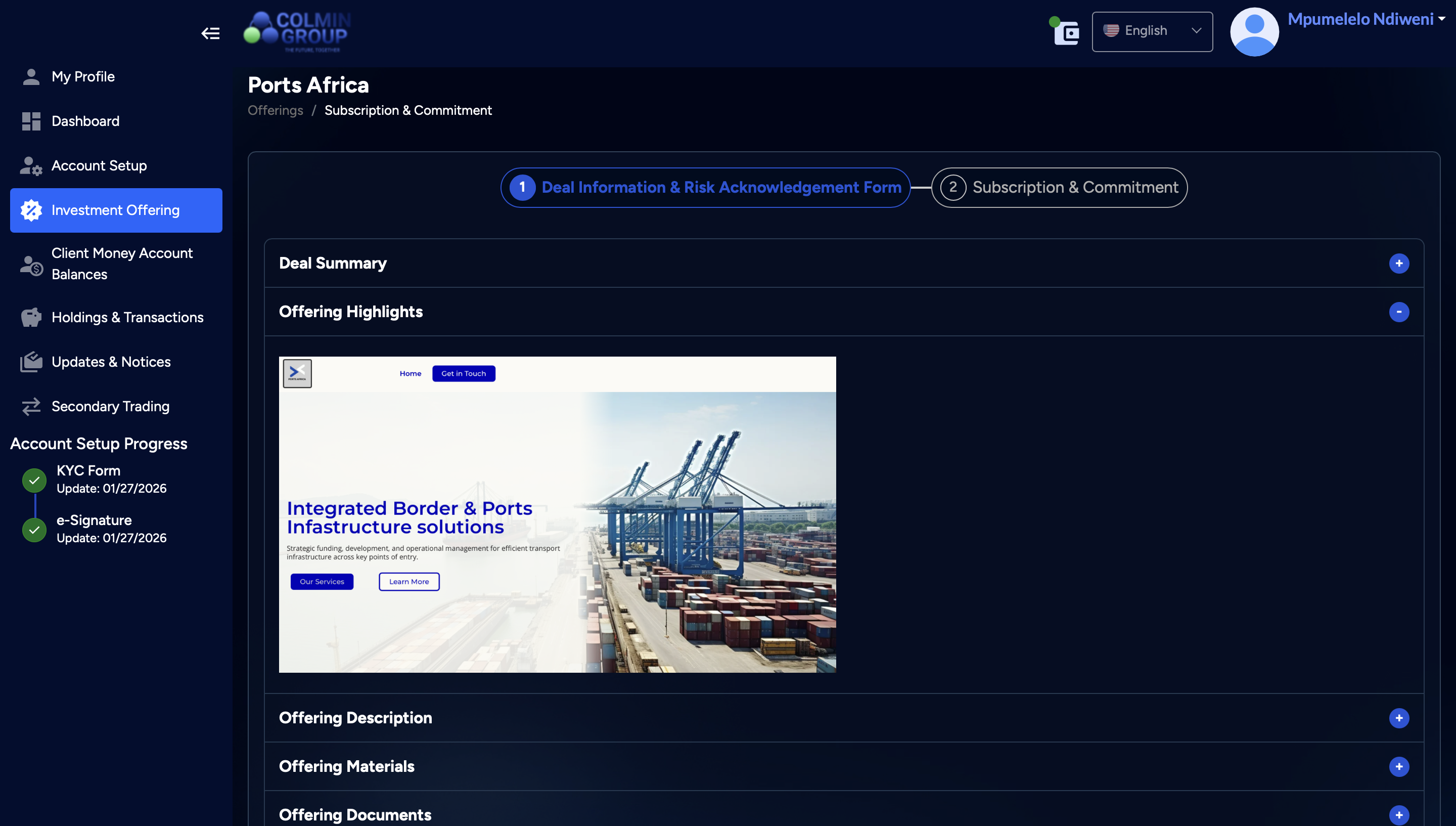Expand the Offering Documents section
The height and width of the screenshot is (826, 1456).
point(1399,816)
